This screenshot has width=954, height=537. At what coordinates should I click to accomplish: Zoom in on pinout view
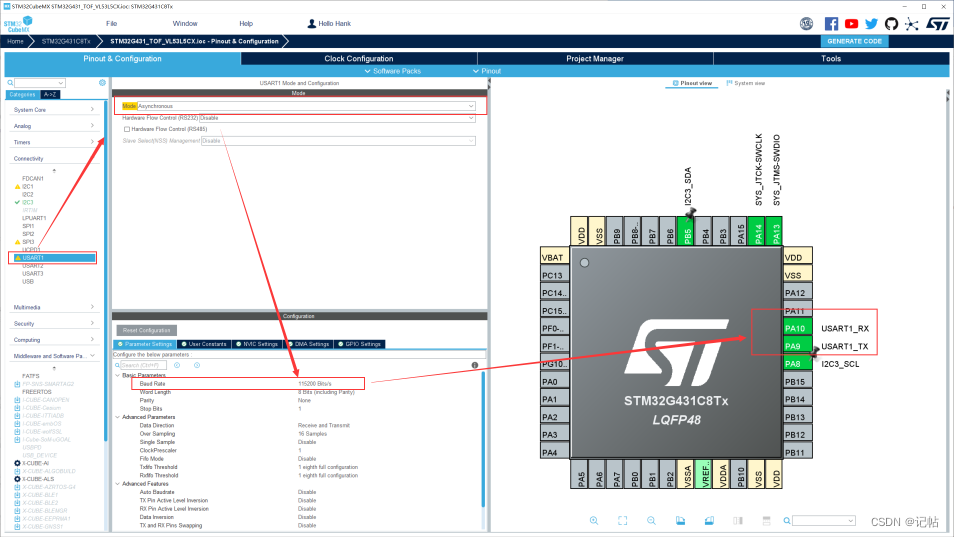[x=594, y=521]
